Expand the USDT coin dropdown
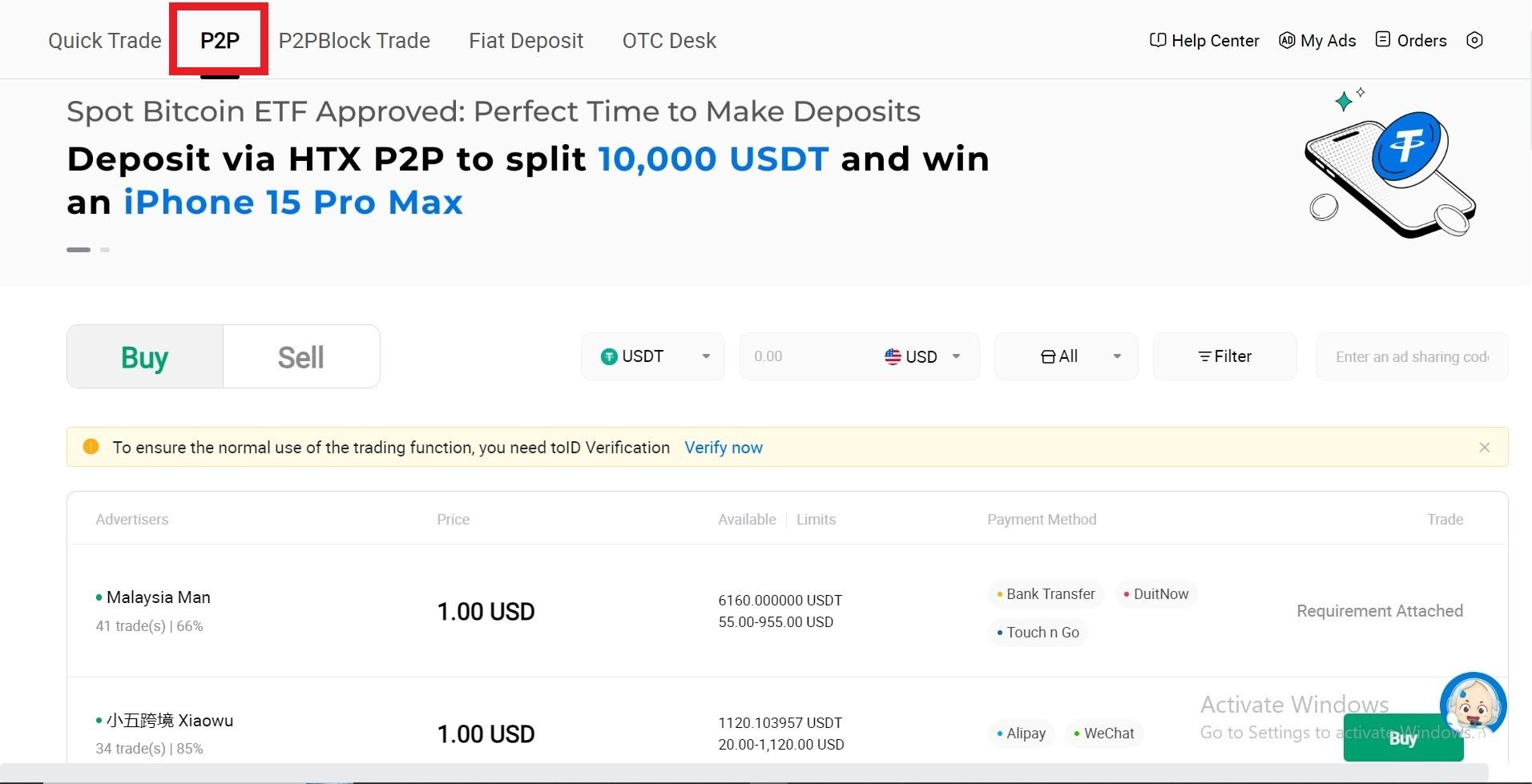This screenshot has width=1532, height=784. 653,356
